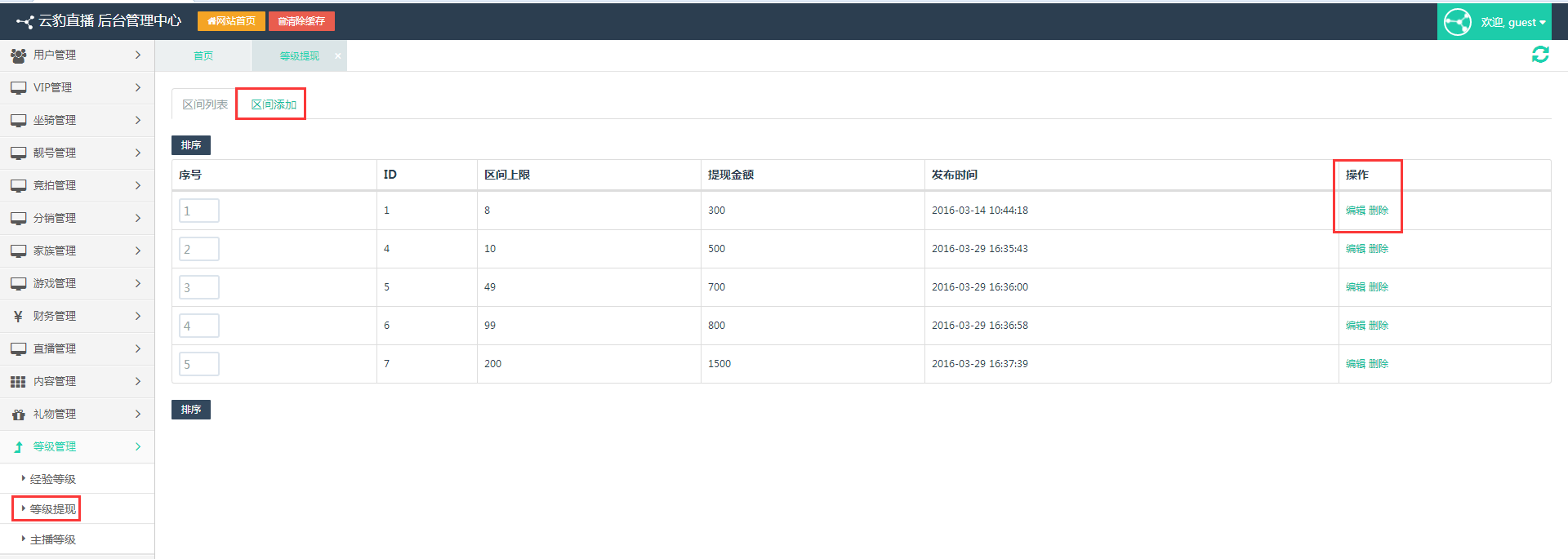
Task: Click the 家族管理 monitor icon
Action: 18,251
